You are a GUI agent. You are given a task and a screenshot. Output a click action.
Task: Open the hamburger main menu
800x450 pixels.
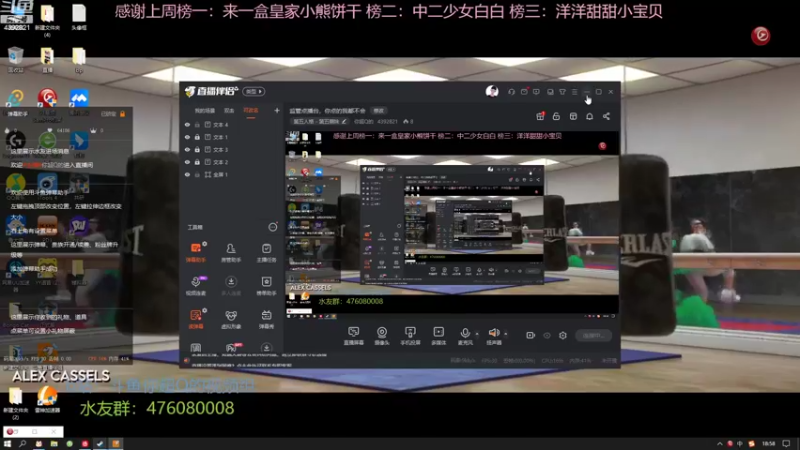(574, 92)
